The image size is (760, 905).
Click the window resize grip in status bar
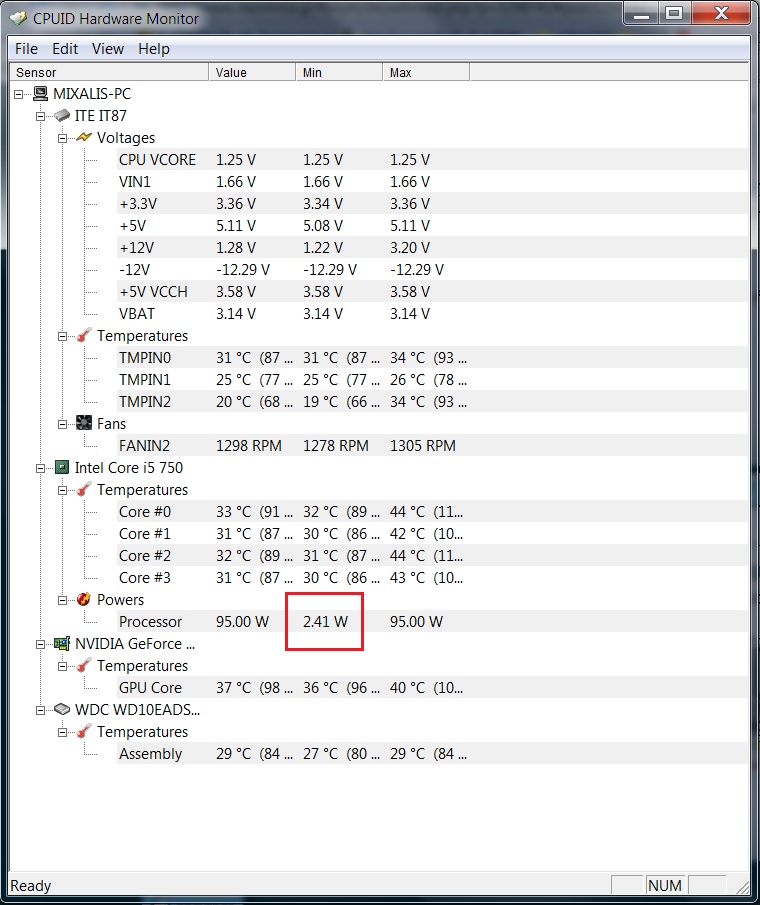(x=742, y=887)
